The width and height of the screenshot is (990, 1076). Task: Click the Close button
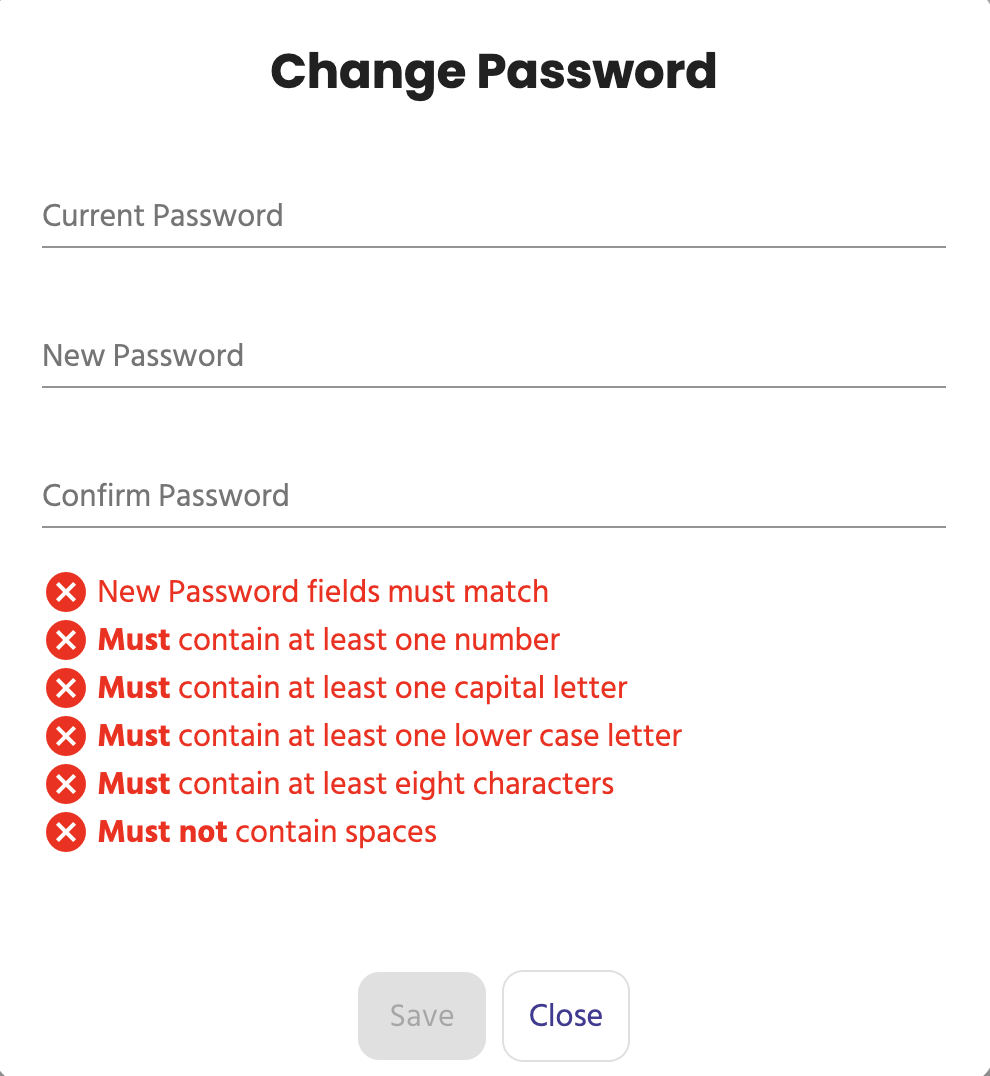coord(565,1015)
